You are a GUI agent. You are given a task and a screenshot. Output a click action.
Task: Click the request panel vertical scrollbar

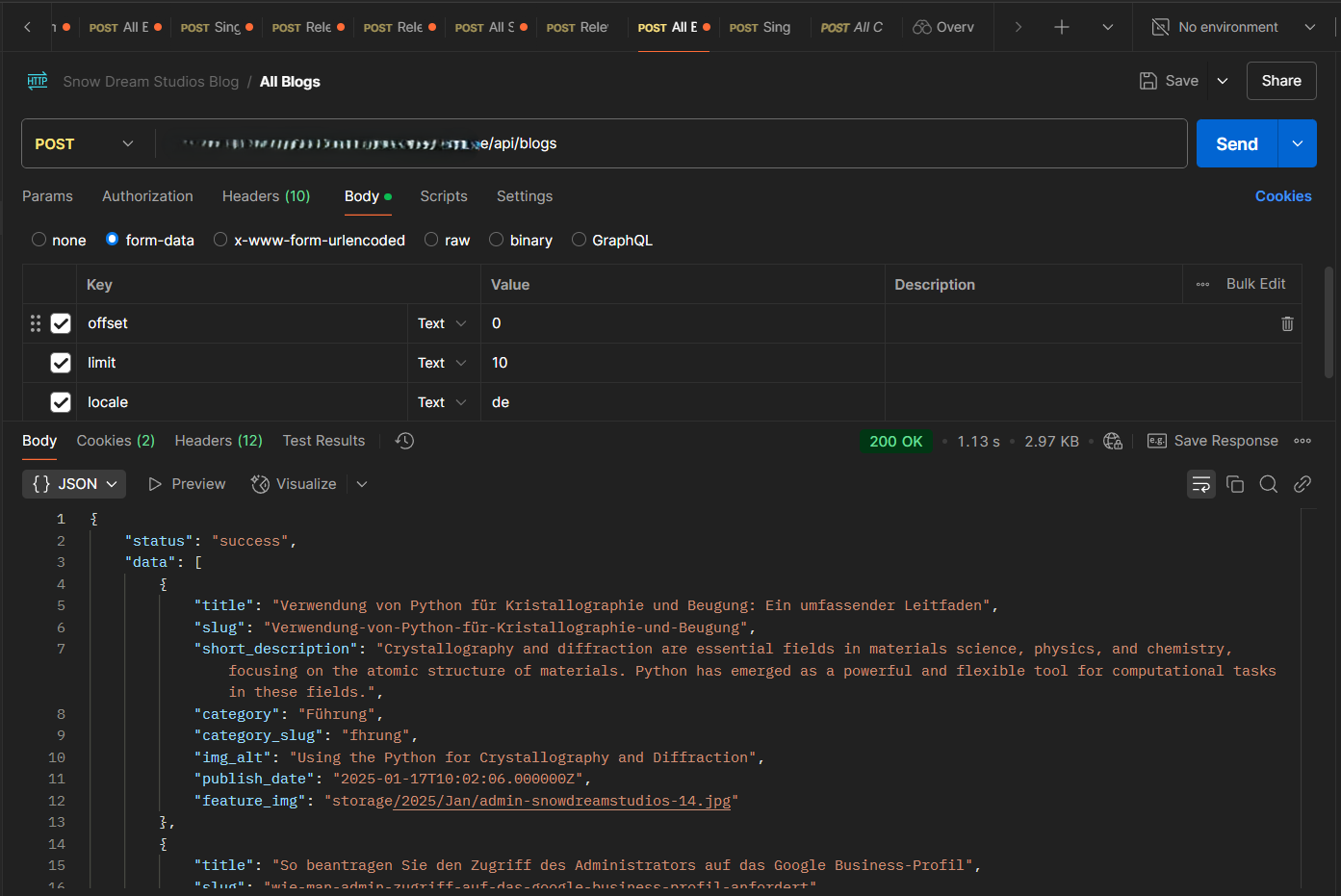1328,322
